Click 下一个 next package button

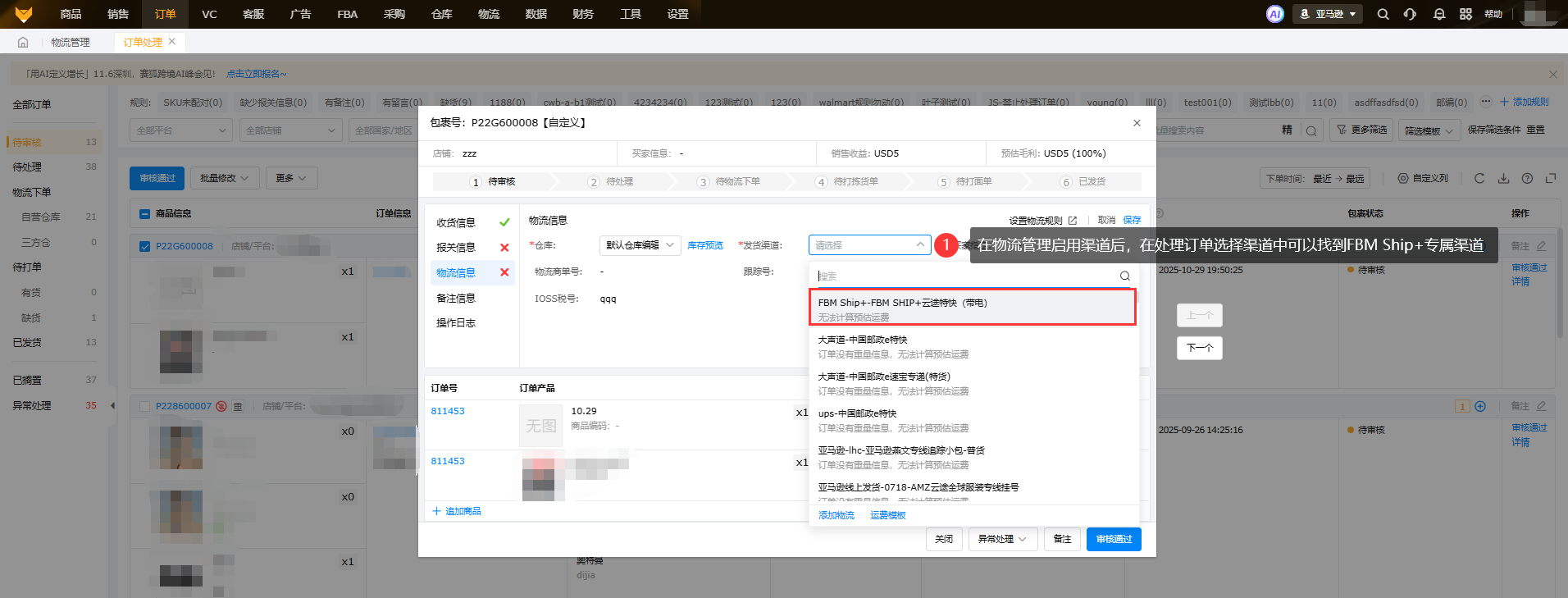pyautogui.click(x=1200, y=348)
